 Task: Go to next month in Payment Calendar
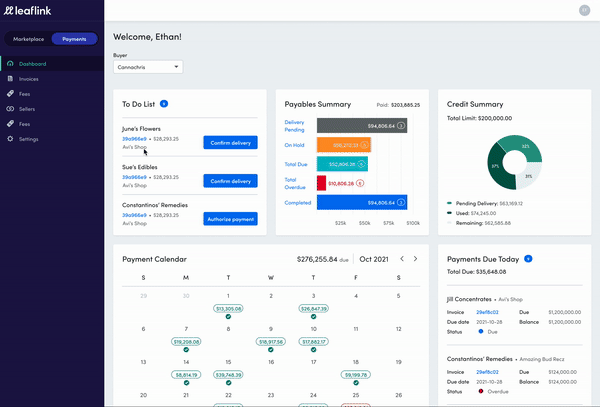(415, 259)
